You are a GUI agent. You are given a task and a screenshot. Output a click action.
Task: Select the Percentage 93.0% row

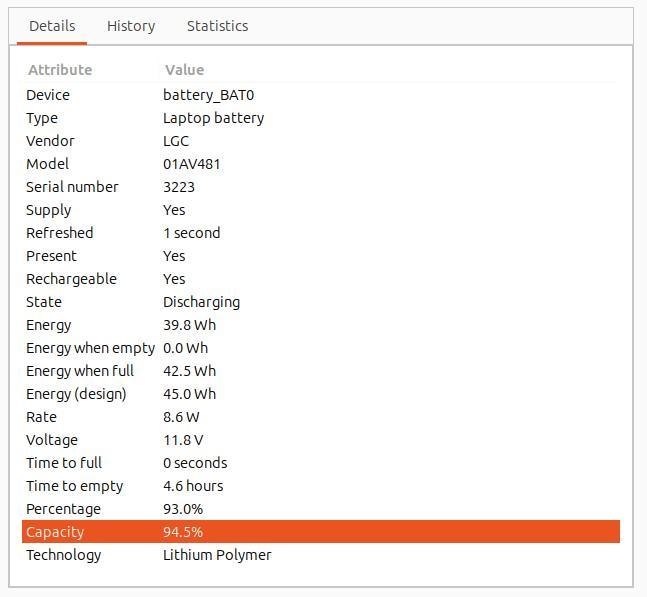click(x=321, y=509)
